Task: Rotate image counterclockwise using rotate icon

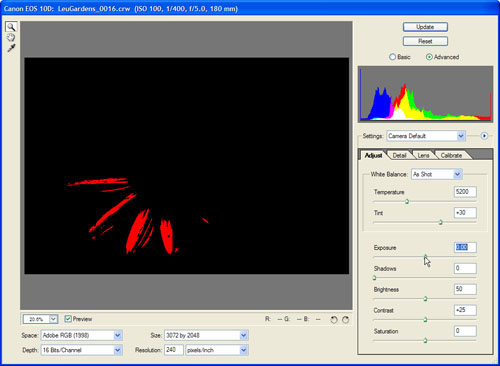Action: 333,320
